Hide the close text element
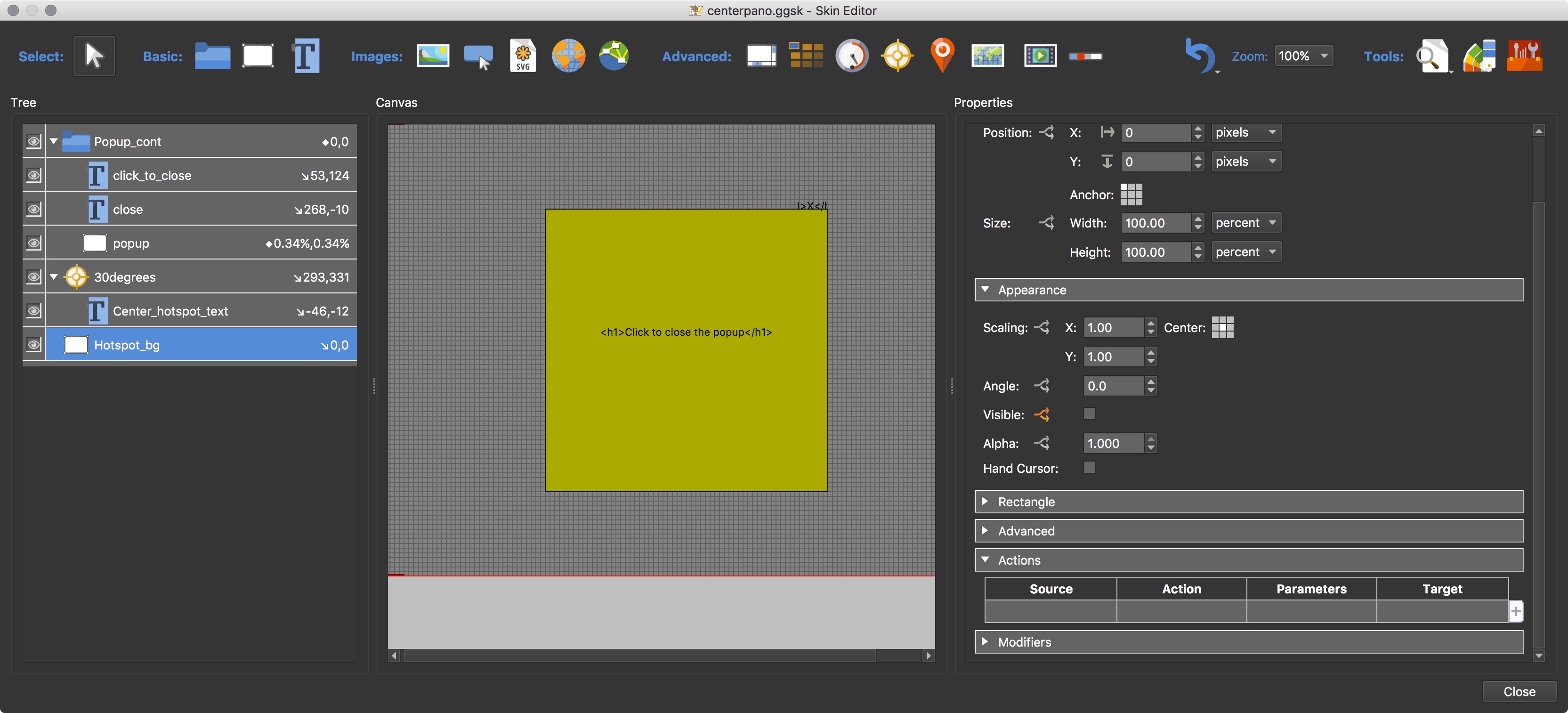The width and height of the screenshot is (1568, 713). 34,209
